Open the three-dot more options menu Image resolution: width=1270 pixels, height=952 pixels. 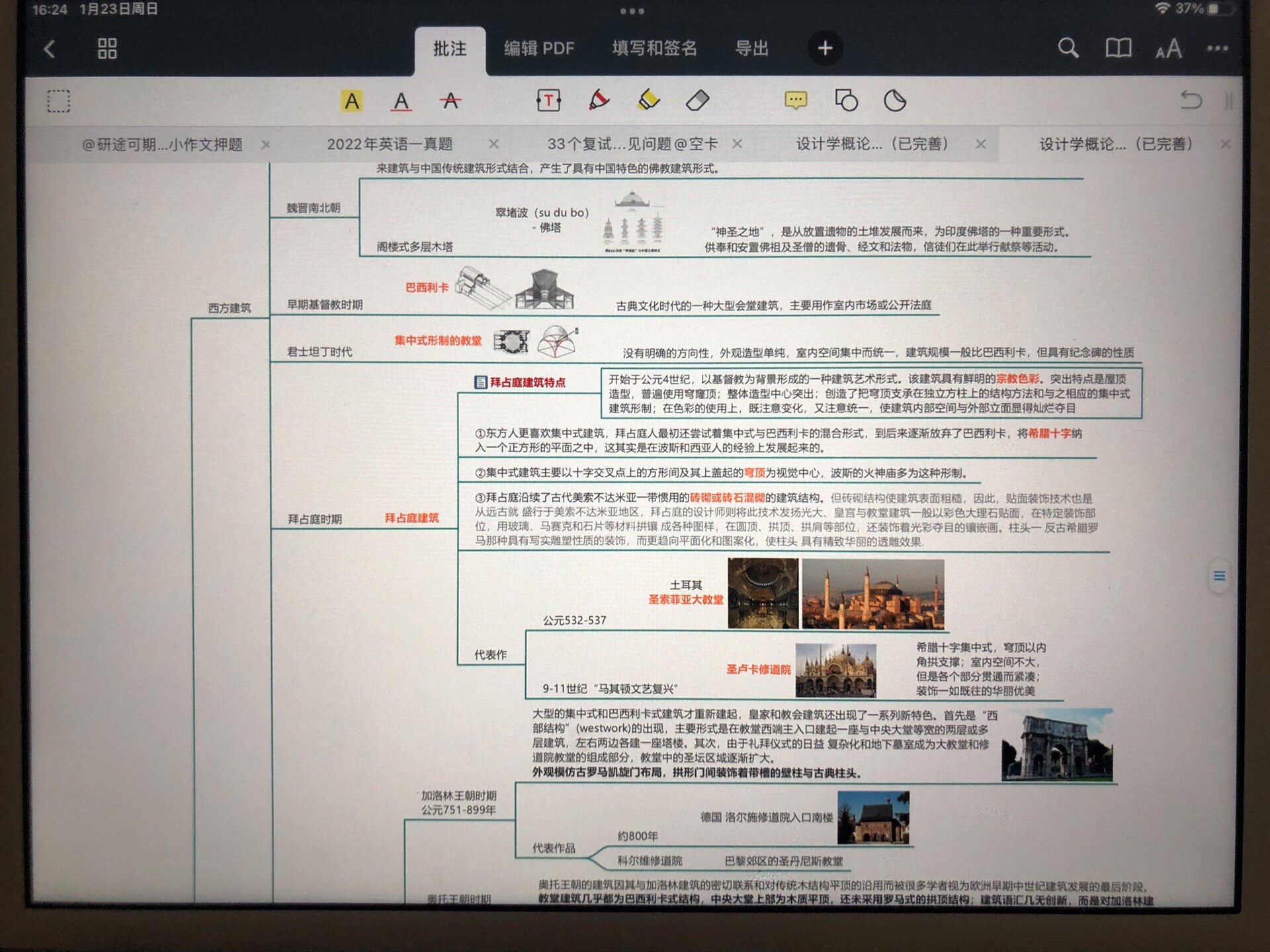(x=1217, y=48)
